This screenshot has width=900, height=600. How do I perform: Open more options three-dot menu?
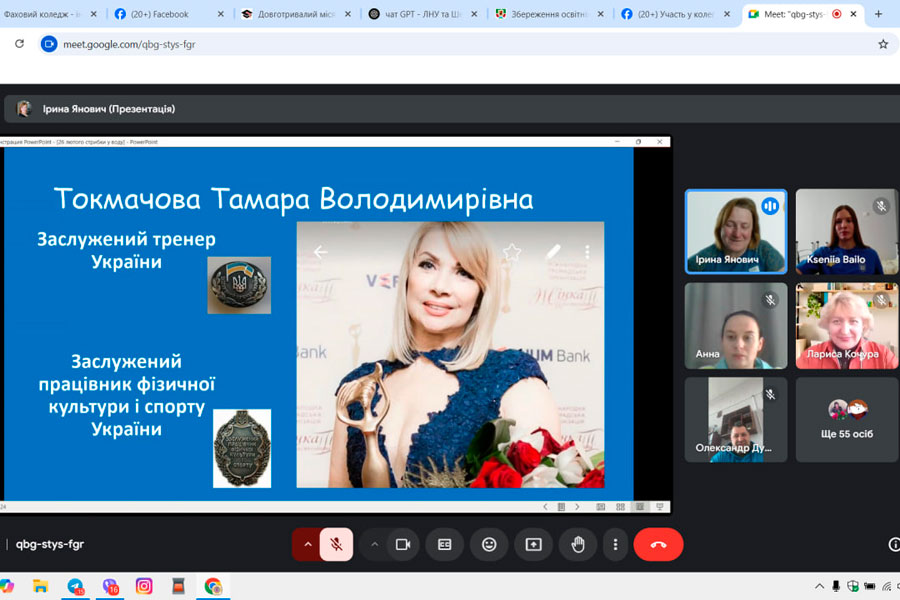point(615,544)
